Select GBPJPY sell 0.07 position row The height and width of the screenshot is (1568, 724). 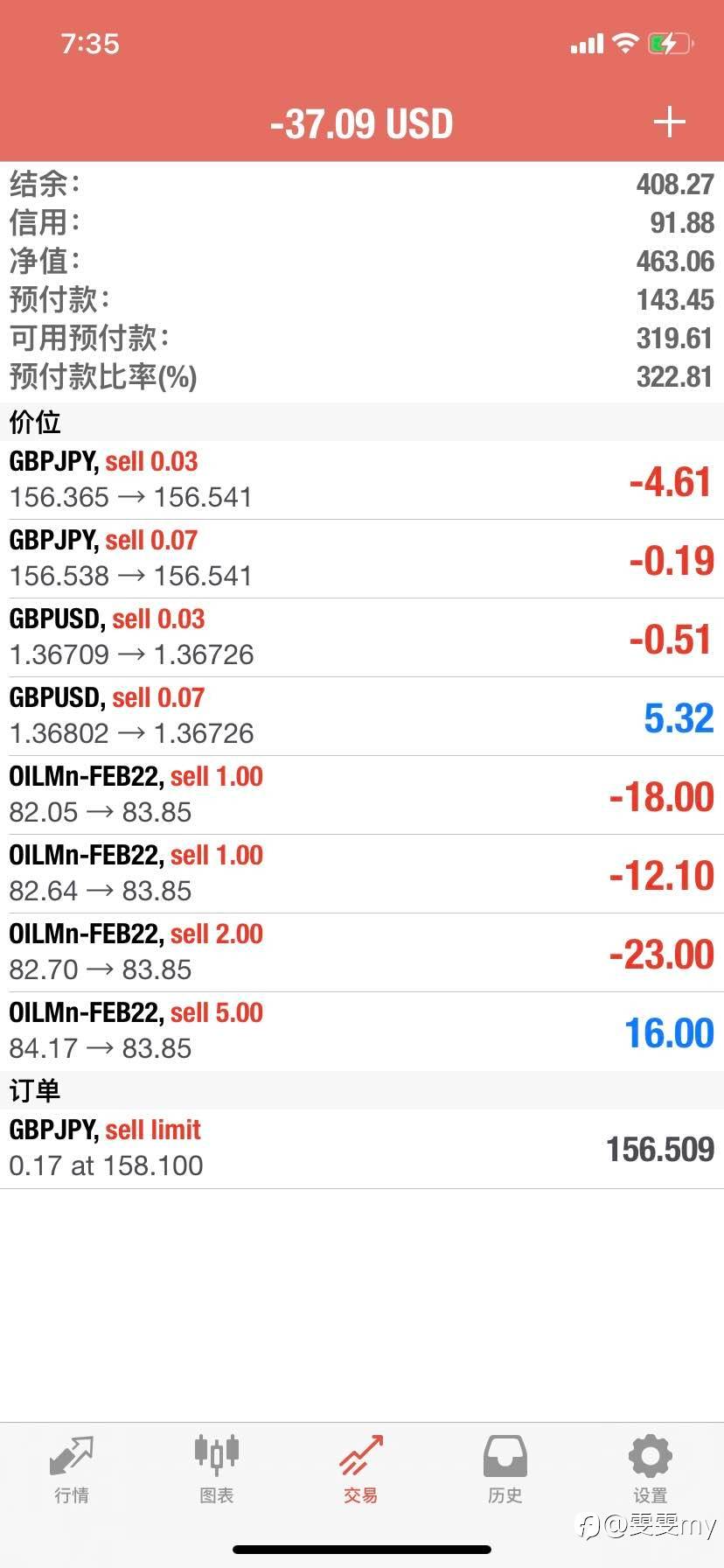(x=362, y=558)
